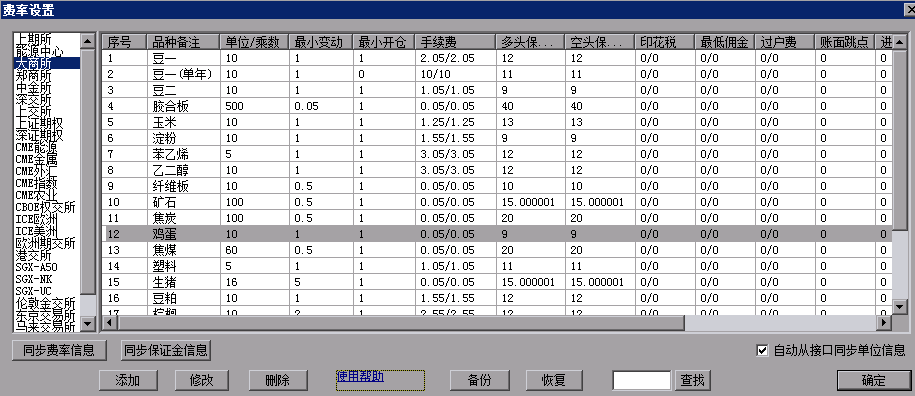Select the 苯乙烯 row in the table
The height and width of the screenshot is (396, 915).
(x=497, y=154)
